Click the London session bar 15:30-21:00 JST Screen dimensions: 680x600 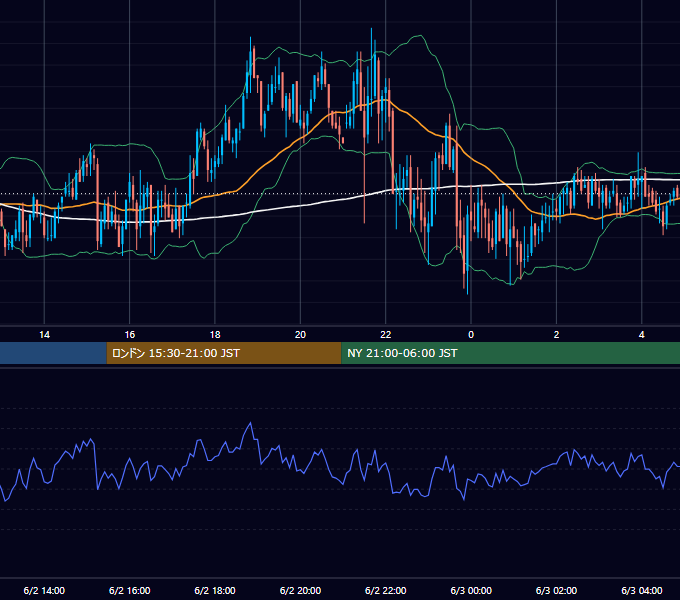click(x=224, y=353)
